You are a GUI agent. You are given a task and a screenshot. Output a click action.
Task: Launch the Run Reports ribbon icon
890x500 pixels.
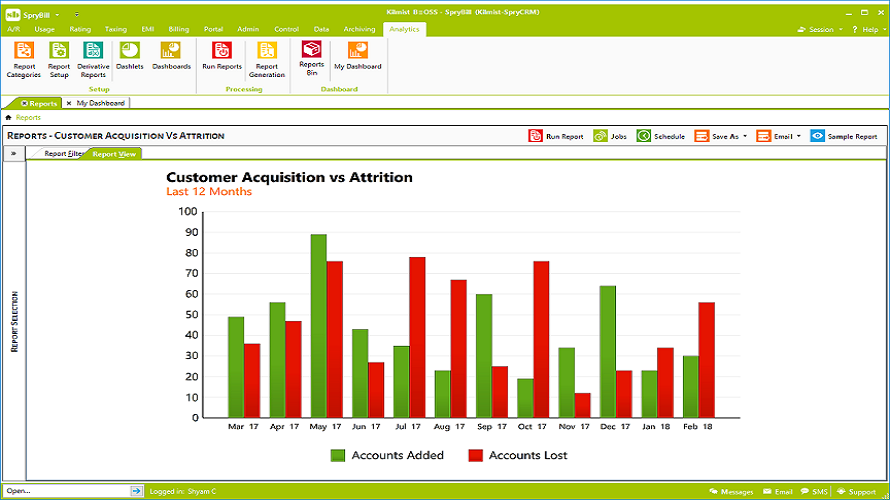click(222, 56)
